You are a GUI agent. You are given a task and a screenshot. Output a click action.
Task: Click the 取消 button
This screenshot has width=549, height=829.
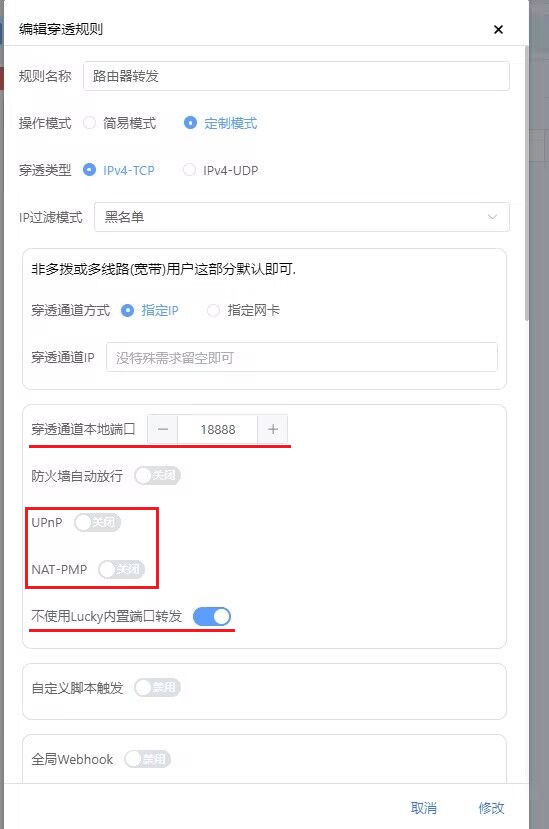coord(424,808)
